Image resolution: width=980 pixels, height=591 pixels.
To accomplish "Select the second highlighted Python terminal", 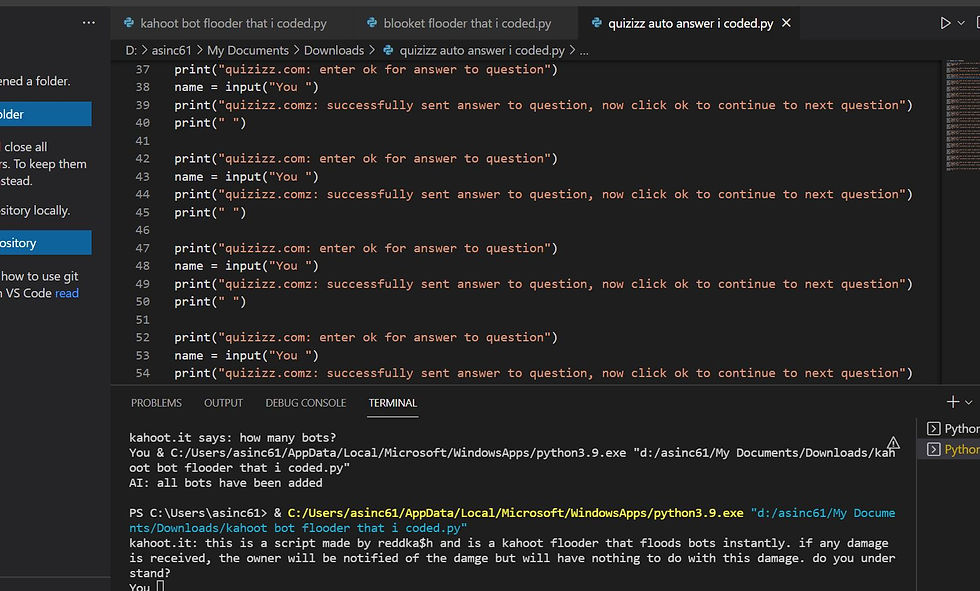I will [x=951, y=449].
